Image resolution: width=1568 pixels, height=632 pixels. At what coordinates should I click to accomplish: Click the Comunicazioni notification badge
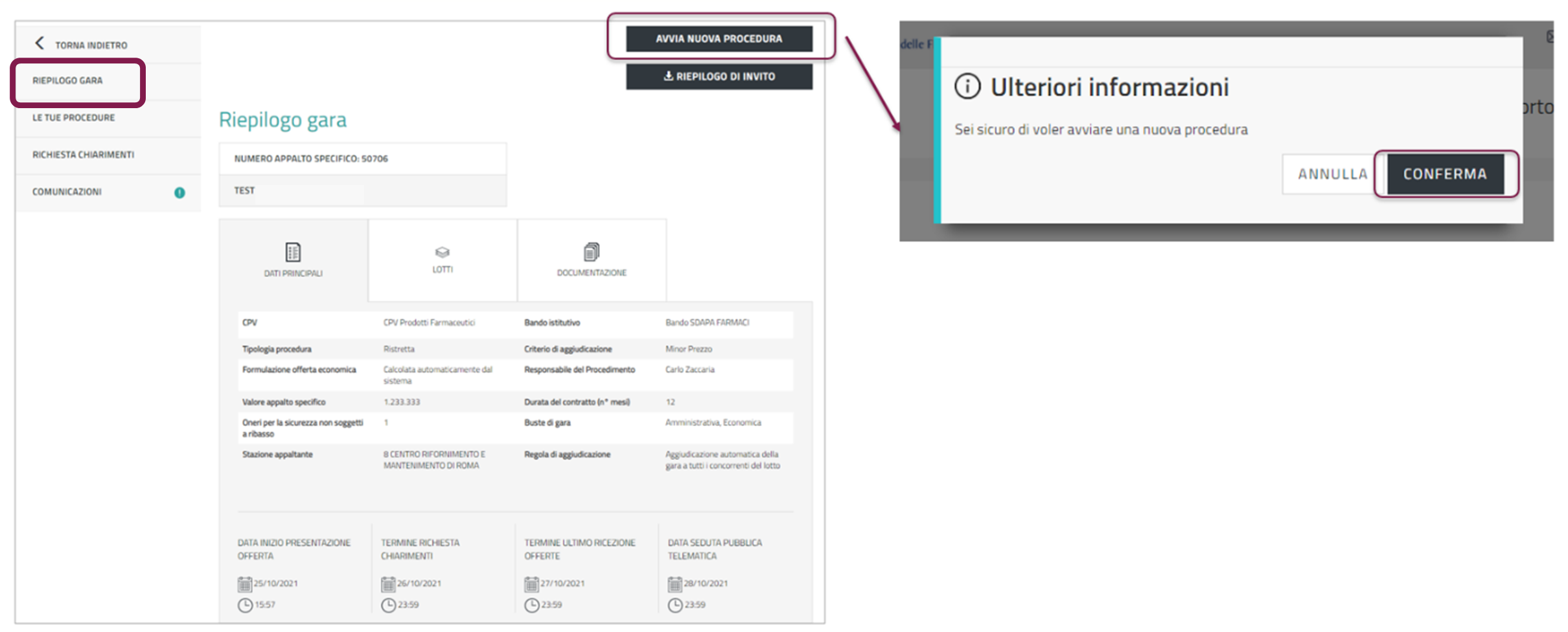(x=179, y=192)
